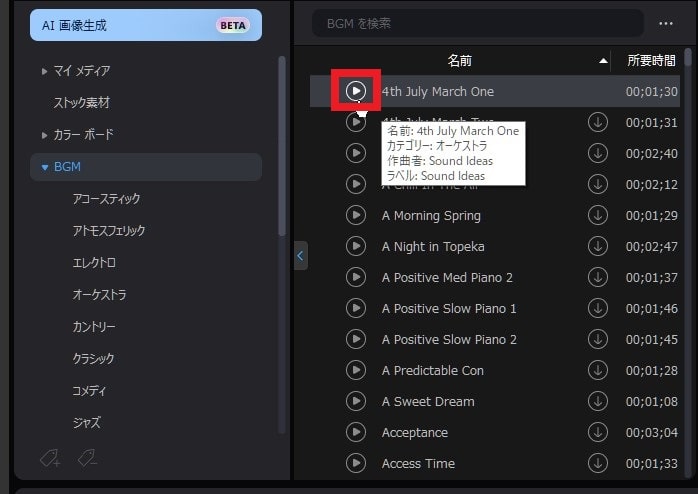Sort by the 名前 column header
Viewport: 698px width, 494px height.
(460, 61)
